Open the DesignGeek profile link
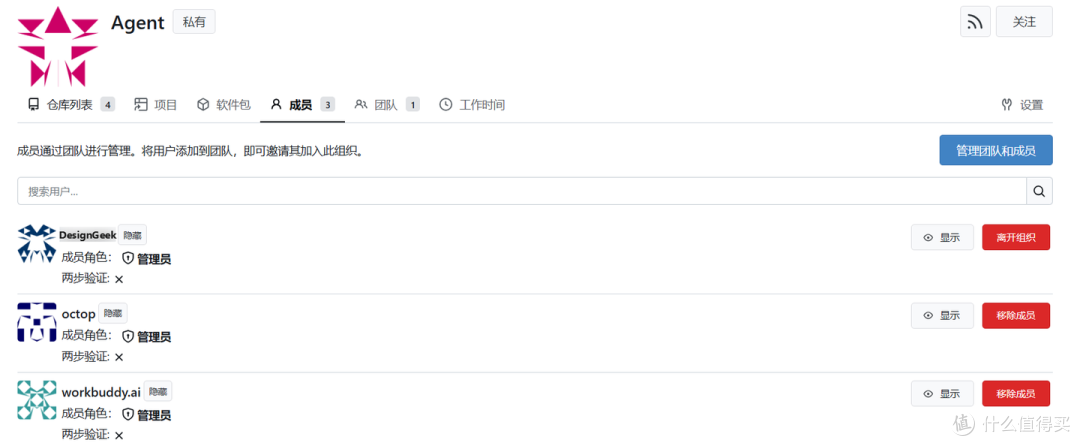The width and height of the screenshot is (1080, 446). (87, 235)
